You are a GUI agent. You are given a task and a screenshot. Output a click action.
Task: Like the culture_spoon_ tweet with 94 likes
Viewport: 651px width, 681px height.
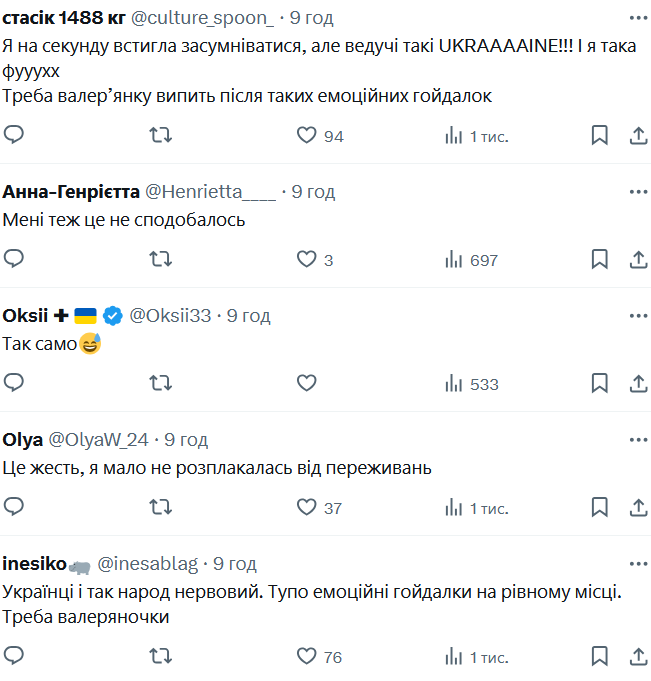pyautogui.click(x=307, y=135)
